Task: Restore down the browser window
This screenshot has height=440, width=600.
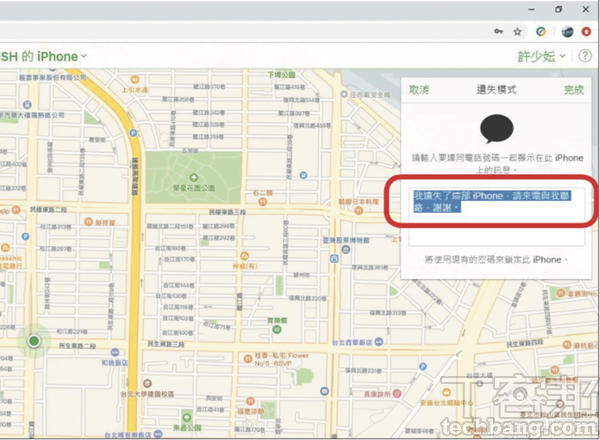Action: 558,10
